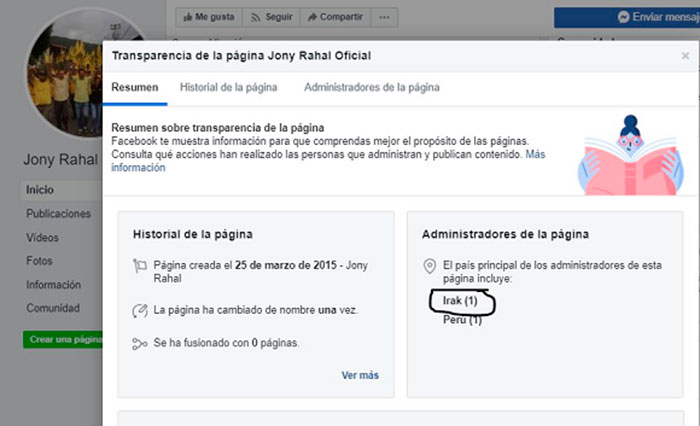Image resolution: width=700 pixels, height=426 pixels.
Task: Click the Jony Rahal profile picture
Action: click(x=66, y=74)
